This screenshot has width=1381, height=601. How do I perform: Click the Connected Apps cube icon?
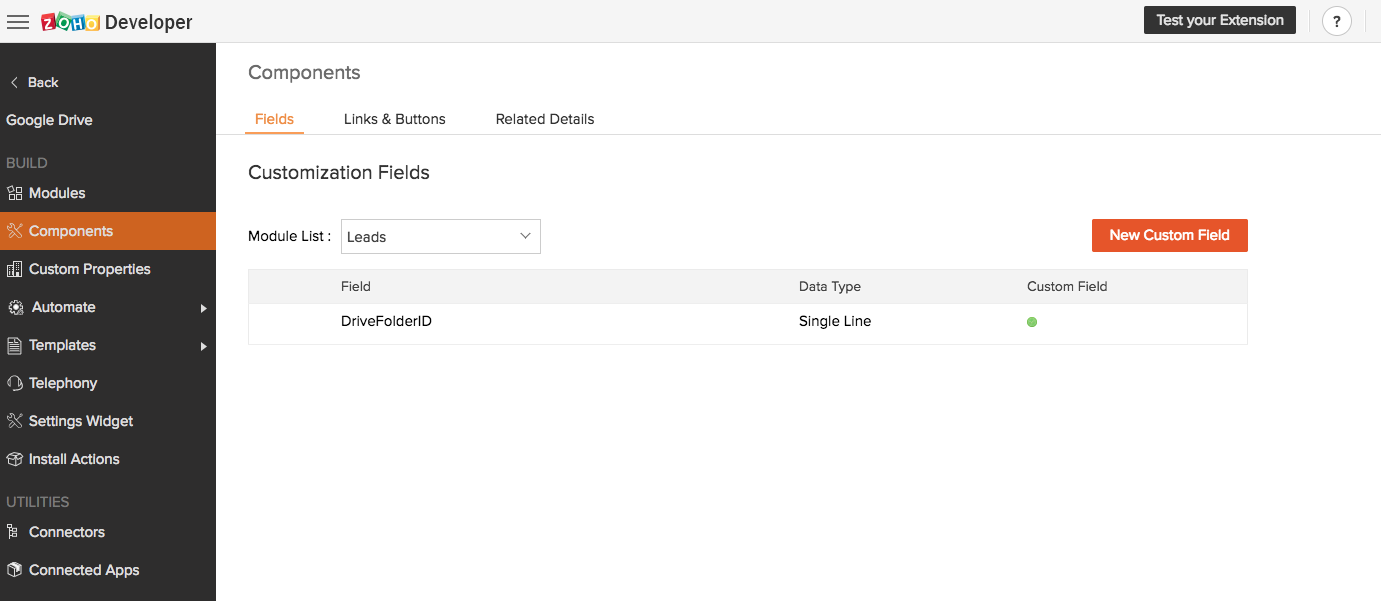click(x=14, y=570)
